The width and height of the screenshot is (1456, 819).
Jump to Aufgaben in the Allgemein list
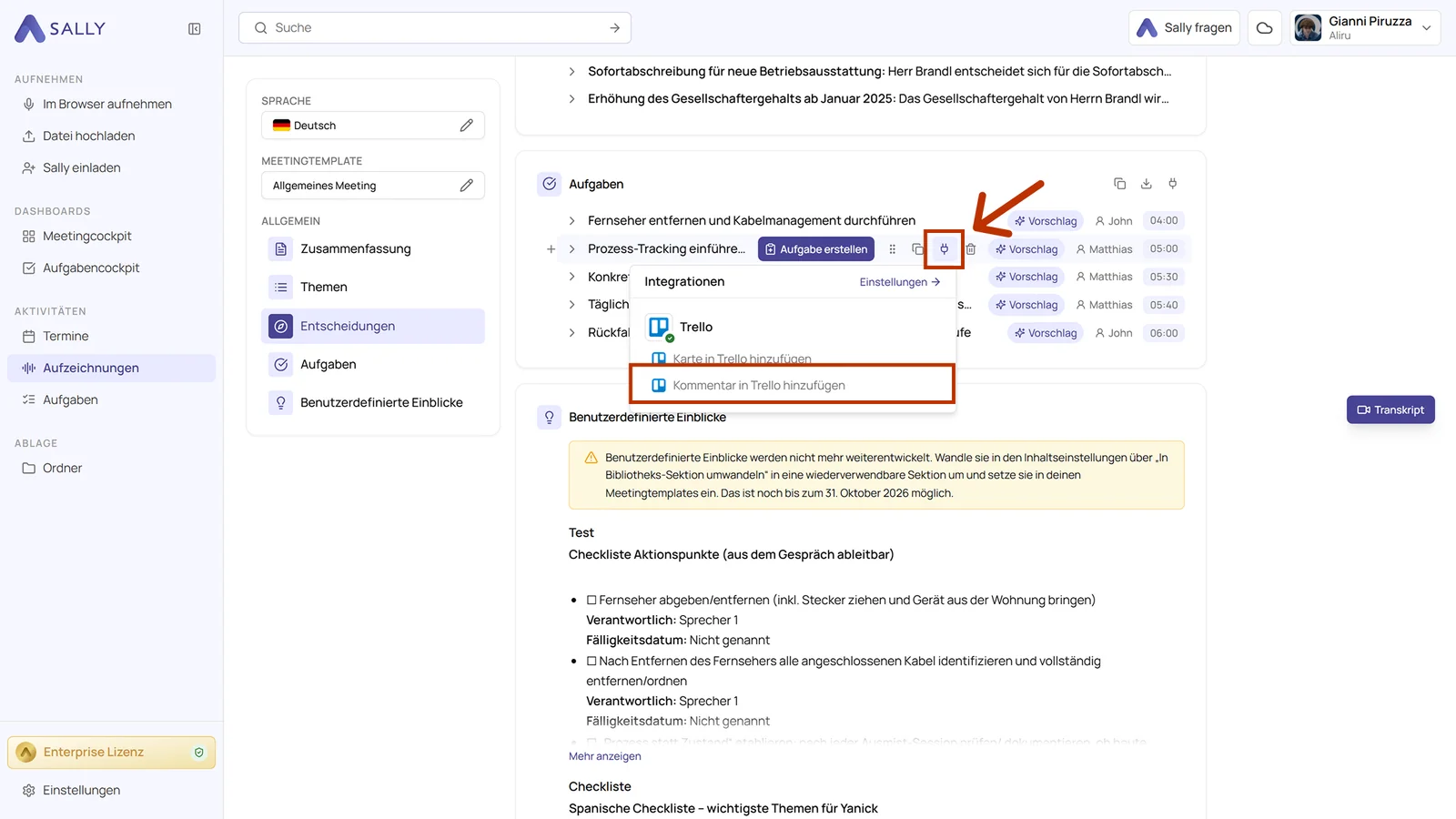pyautogui.click(x=373, y=365)
